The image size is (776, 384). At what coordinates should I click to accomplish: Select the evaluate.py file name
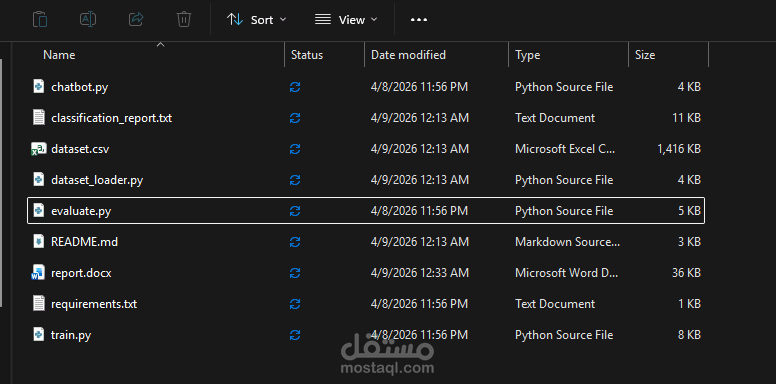81,211
